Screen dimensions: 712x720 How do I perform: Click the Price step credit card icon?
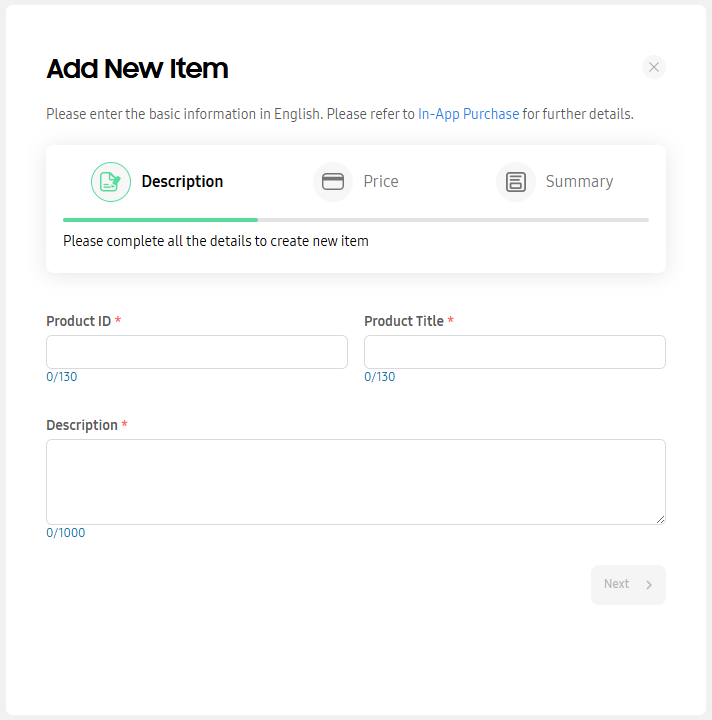pos(333,182)
